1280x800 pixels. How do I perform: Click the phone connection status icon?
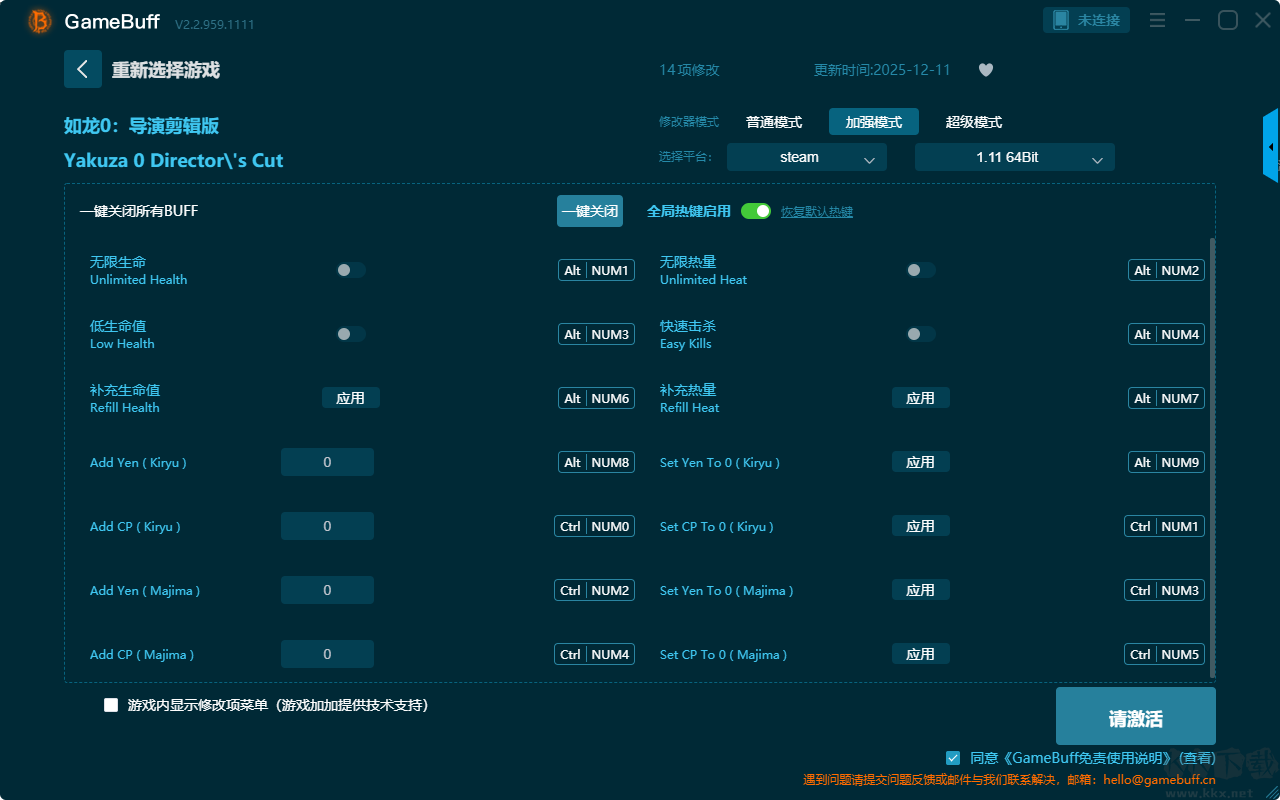(x=1061, y=20)
